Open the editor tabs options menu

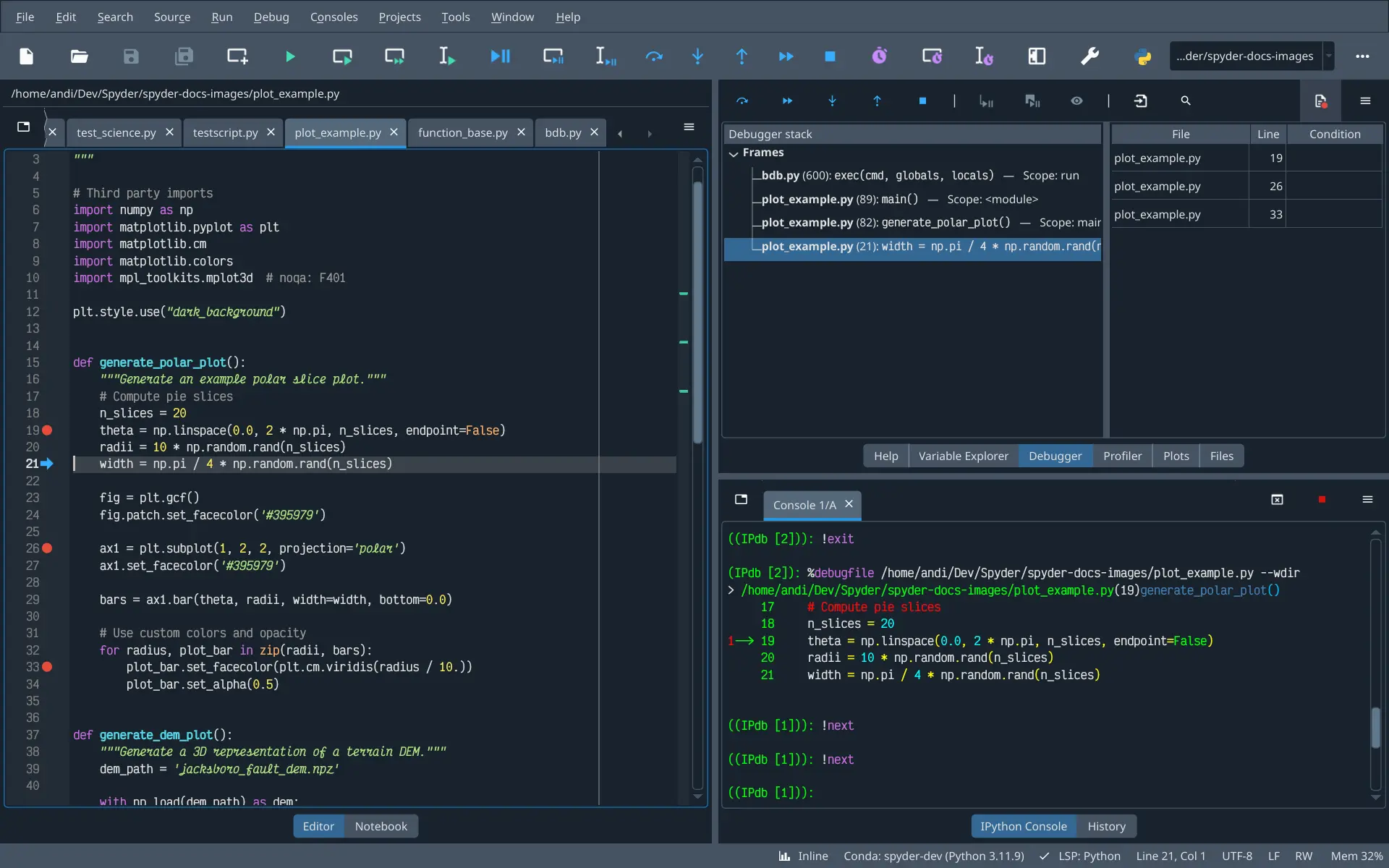(x=689, y=127)
